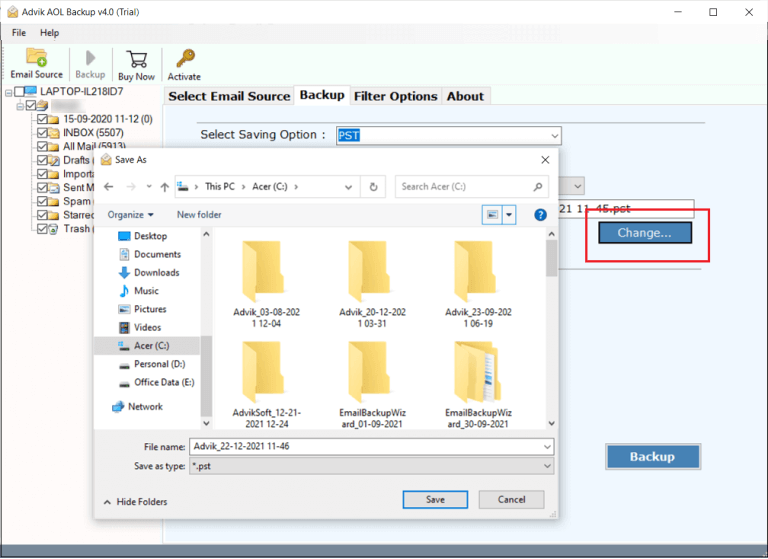Click the large blue Backup button

(653, 457)
